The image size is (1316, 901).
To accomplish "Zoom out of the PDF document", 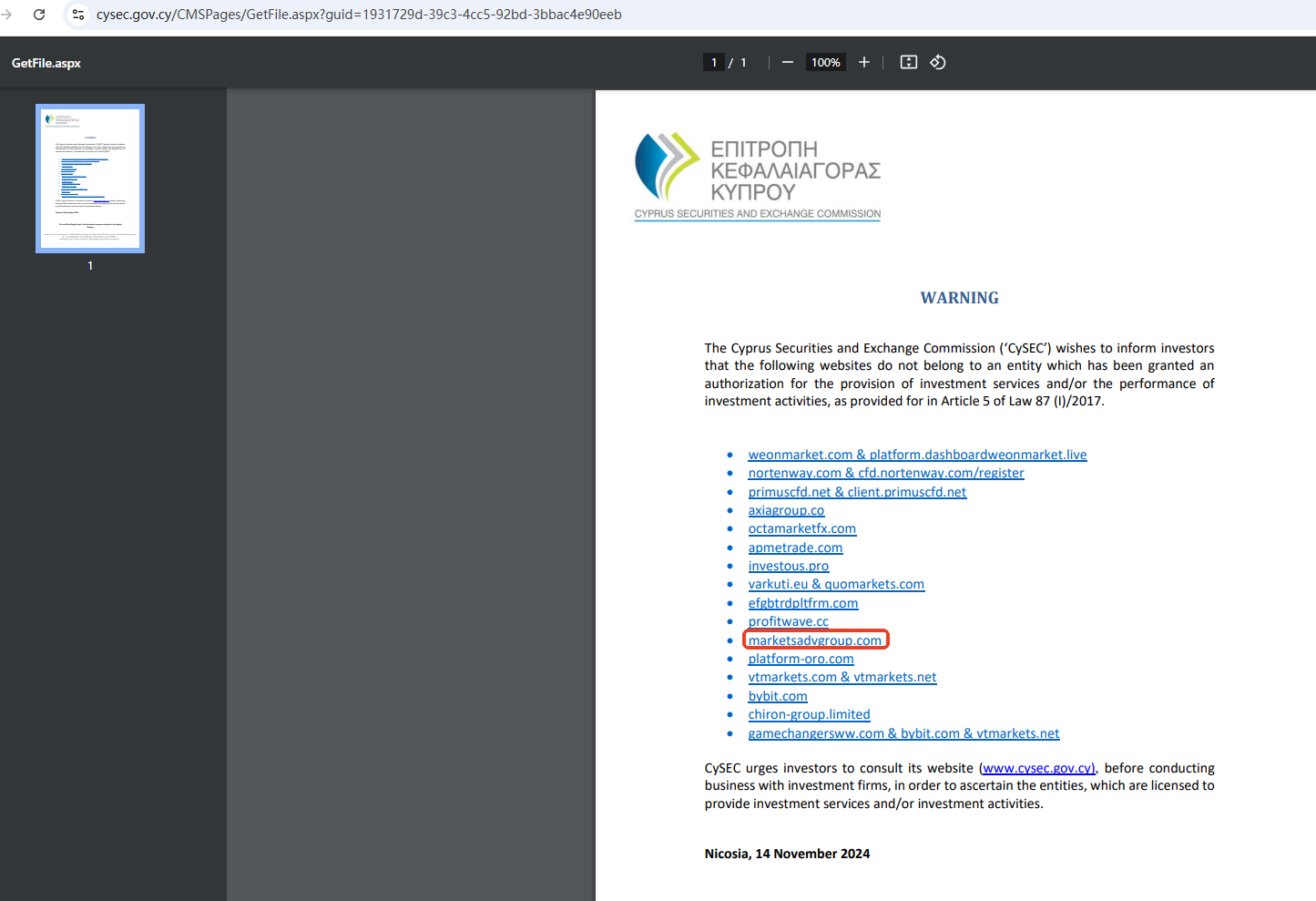I will click(788, 62).
